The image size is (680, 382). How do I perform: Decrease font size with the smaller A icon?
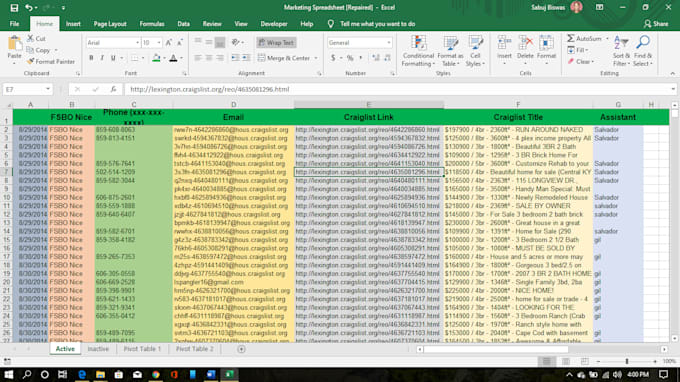(180, 42)
